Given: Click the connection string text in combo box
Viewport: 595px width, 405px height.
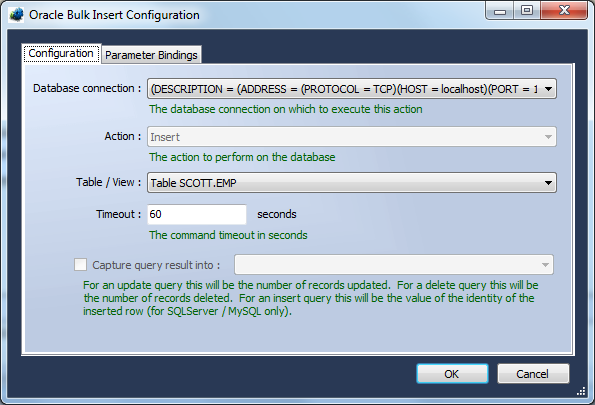Looking at the screenshot, I should (x=344, y=89).
